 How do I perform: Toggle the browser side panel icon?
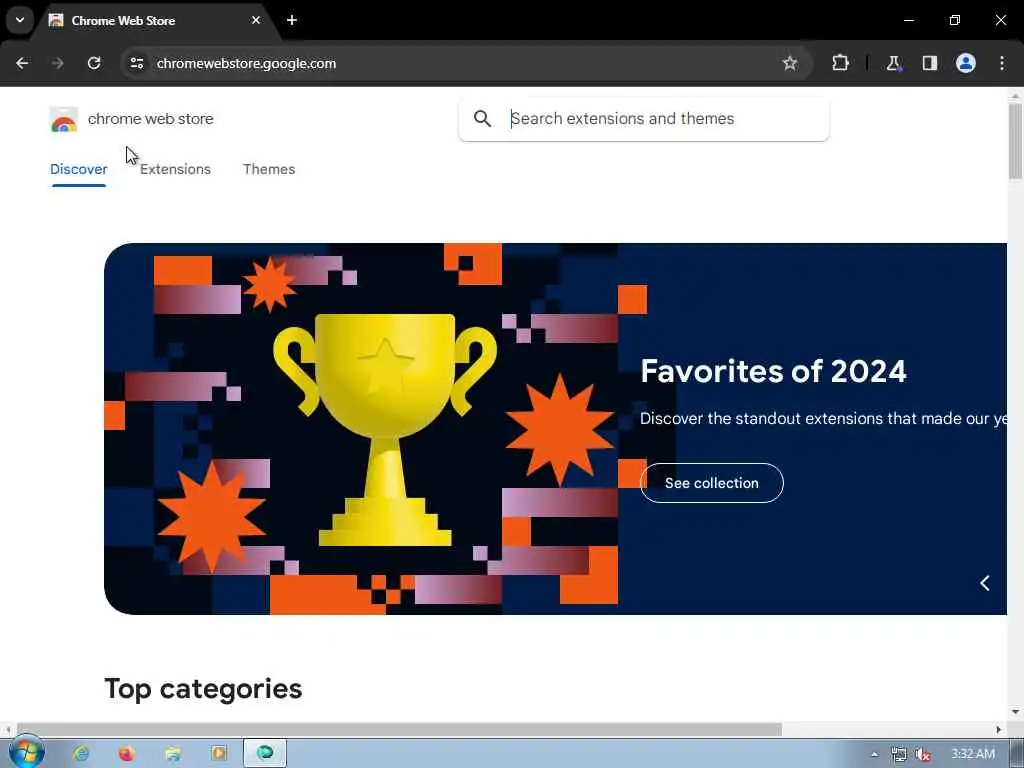click(929, 63)
